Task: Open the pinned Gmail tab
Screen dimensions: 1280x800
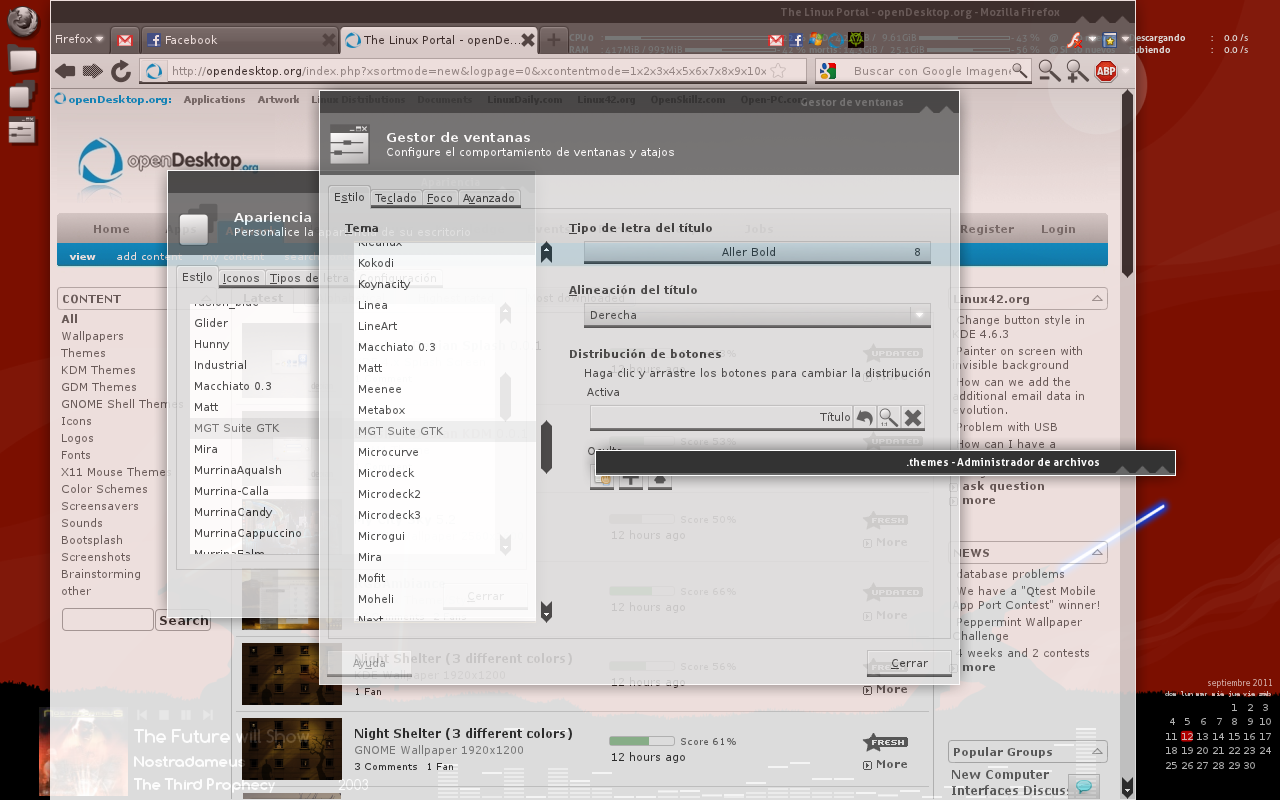Action: [x=125, y=40]
